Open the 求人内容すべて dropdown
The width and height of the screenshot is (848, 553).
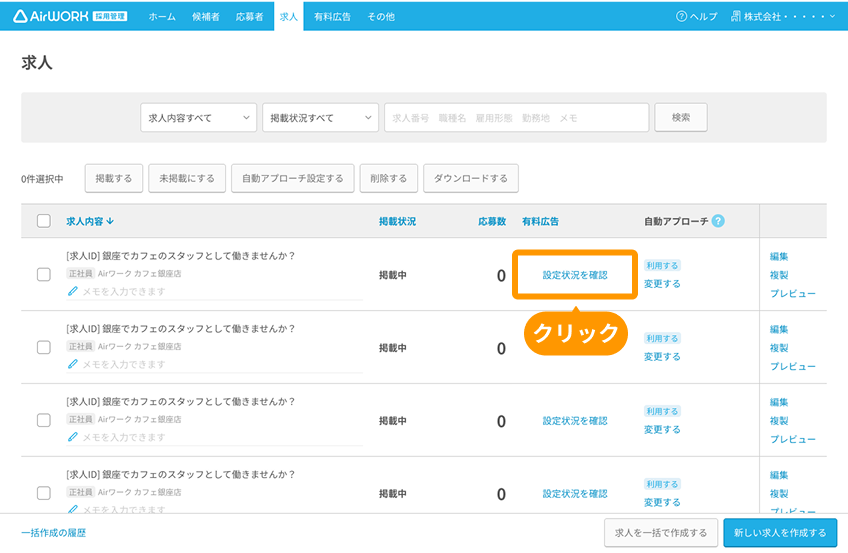198,117
